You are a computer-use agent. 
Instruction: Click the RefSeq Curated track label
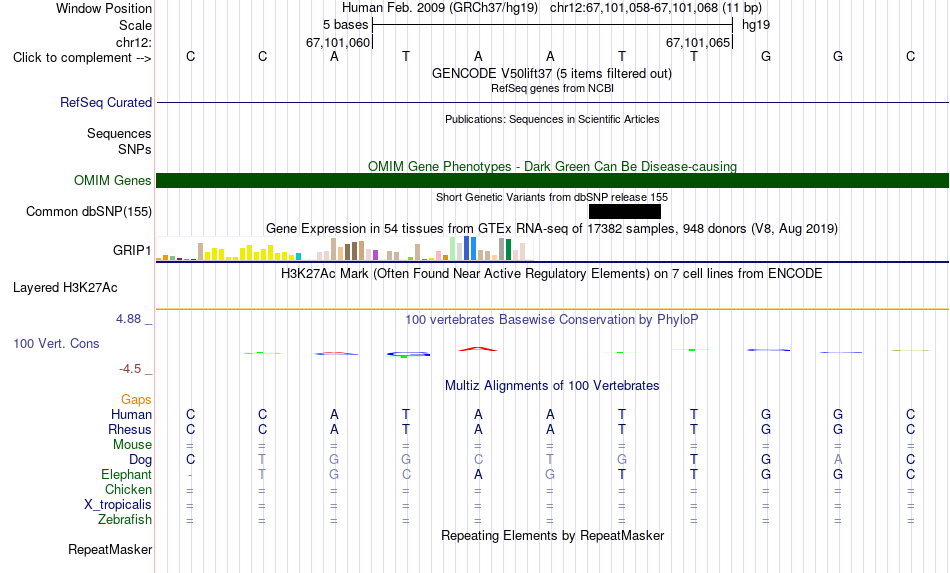click(x=106, y=102)
